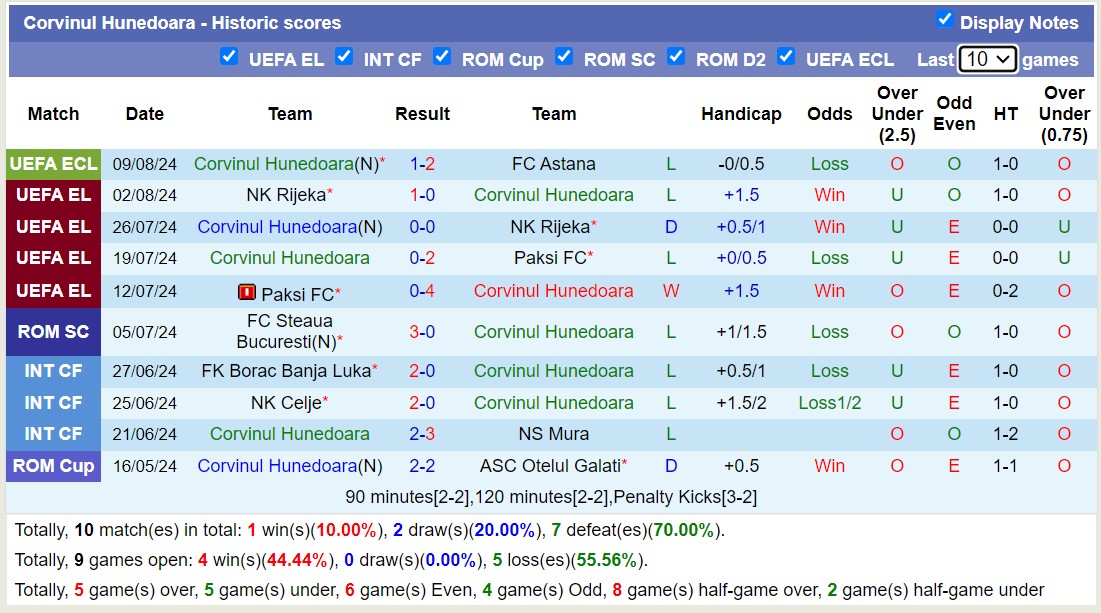Toggle the ROM SC filter checkbox

click(x=564, y=56)
